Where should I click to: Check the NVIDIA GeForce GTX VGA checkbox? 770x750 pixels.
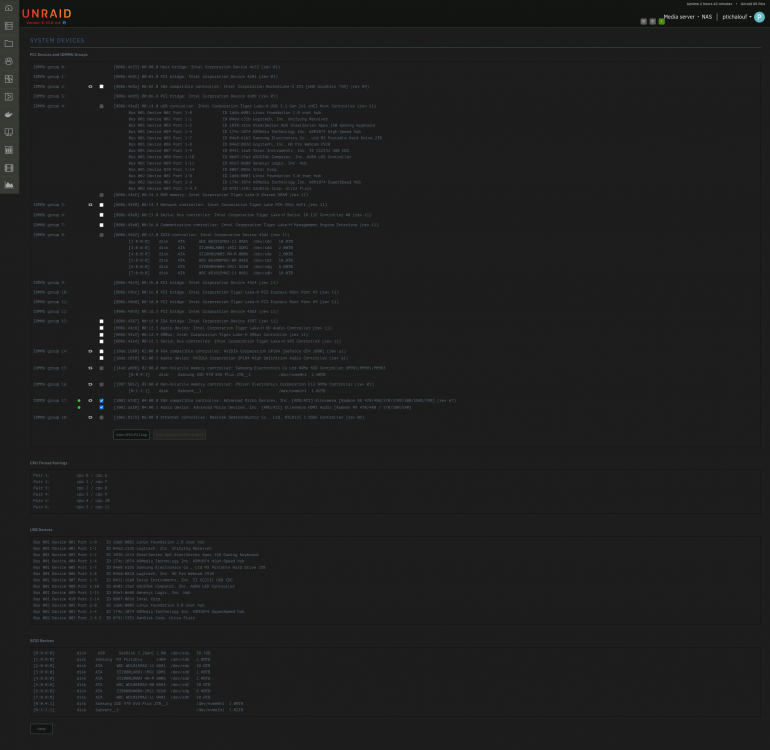[x=102, y=352]
